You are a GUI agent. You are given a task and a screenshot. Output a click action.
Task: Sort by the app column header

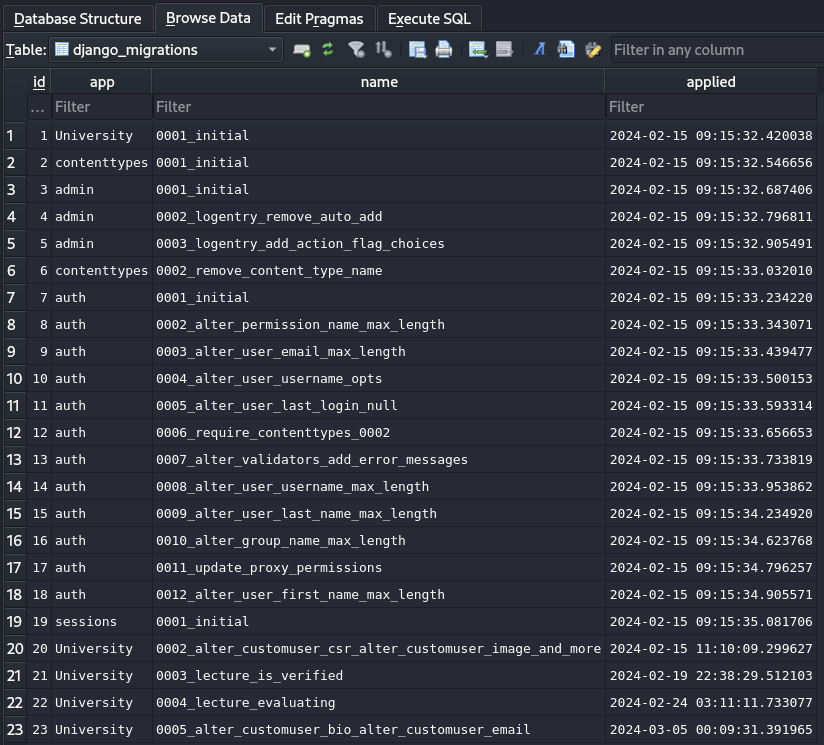coord(102,82)
